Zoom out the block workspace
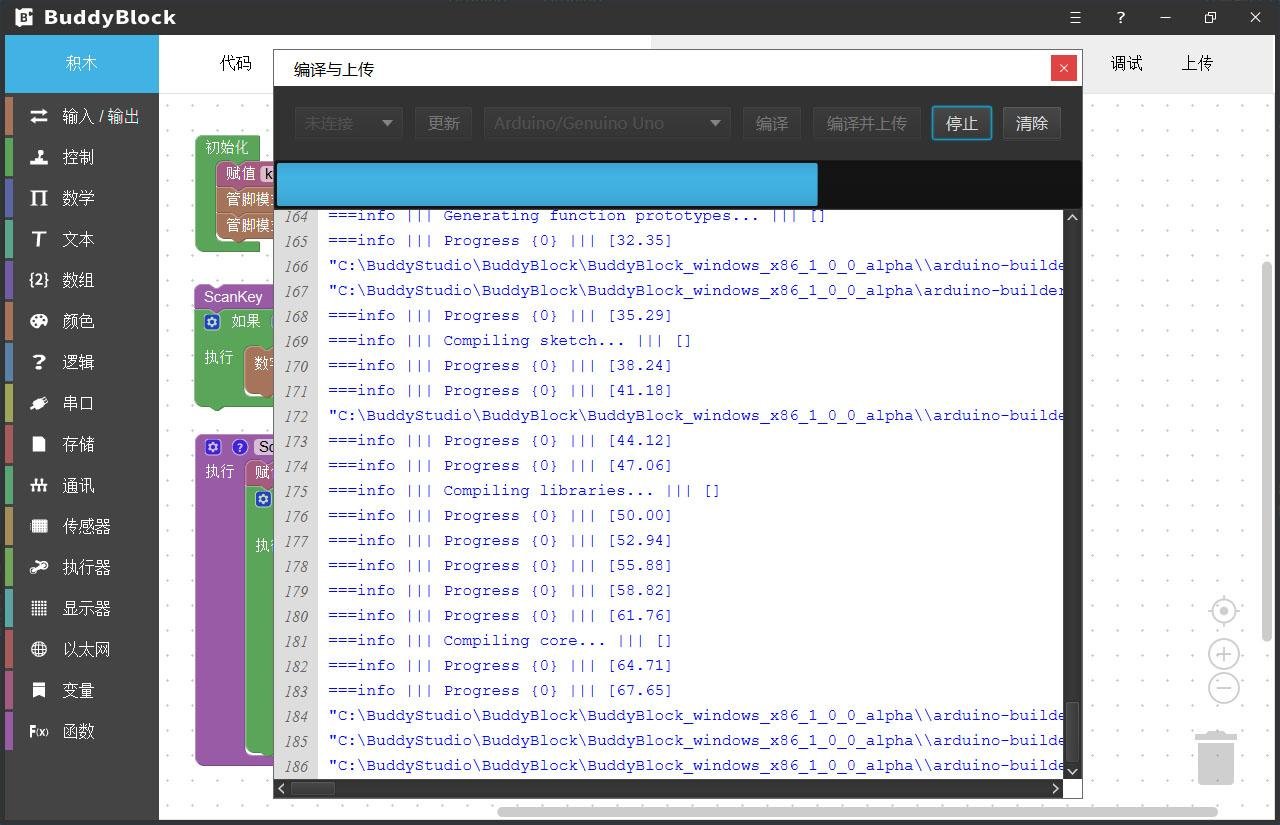The image size is (1280, 825). click(x=1224, y=688)
